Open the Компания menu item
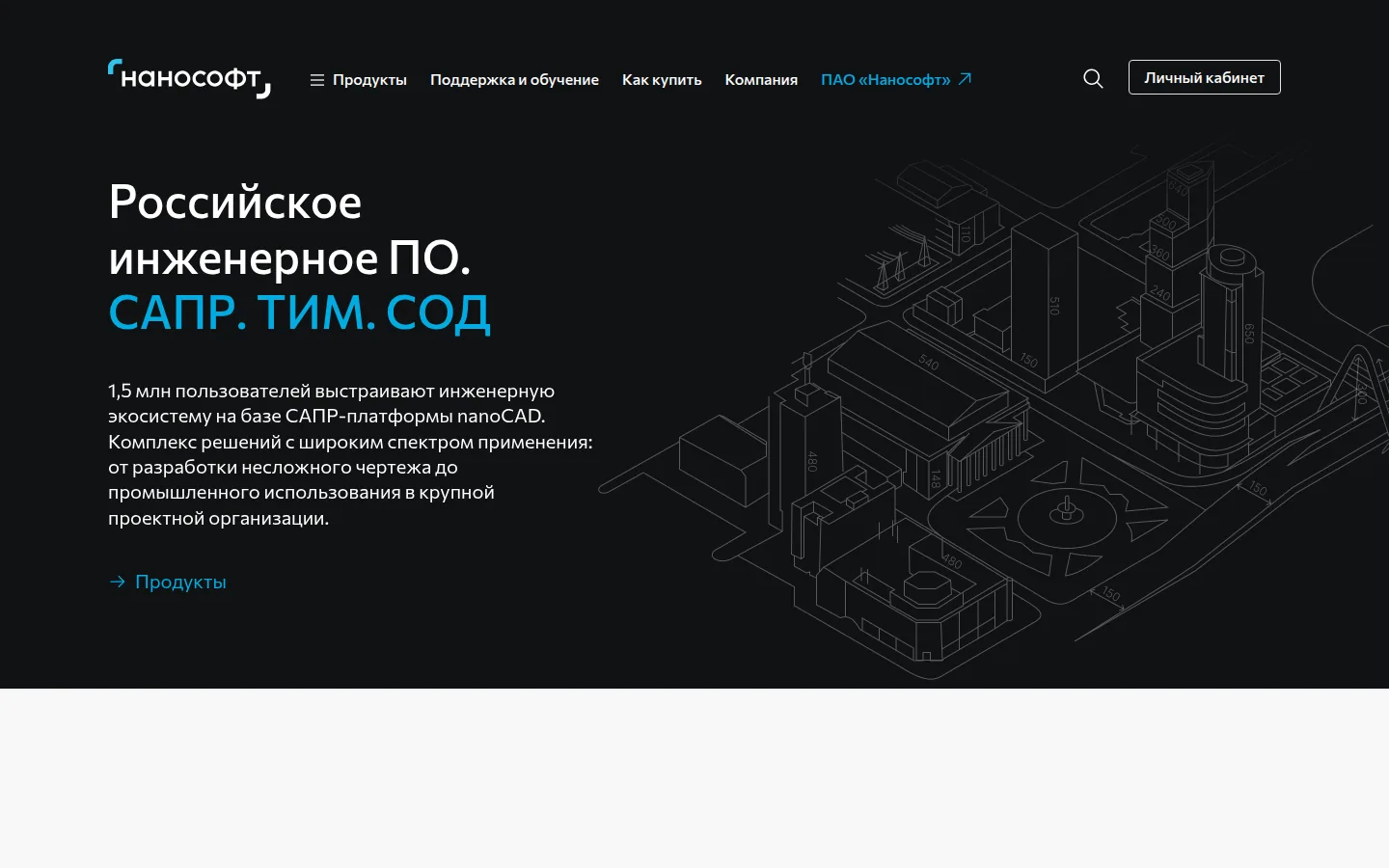Image resolution: width=1389 pixels, height=868 pixels. coord(761,80)
